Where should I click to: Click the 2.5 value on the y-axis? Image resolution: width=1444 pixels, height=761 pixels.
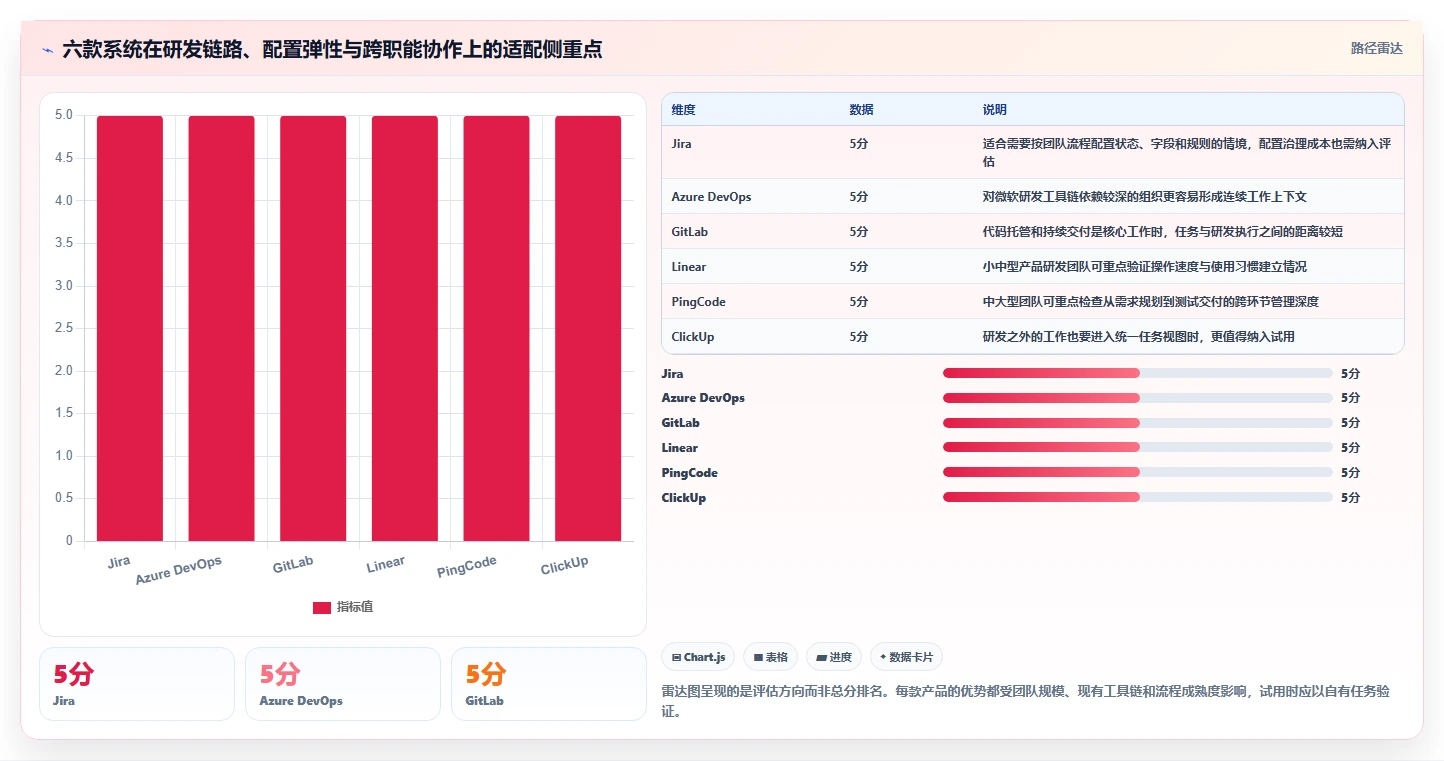[64, 328]
